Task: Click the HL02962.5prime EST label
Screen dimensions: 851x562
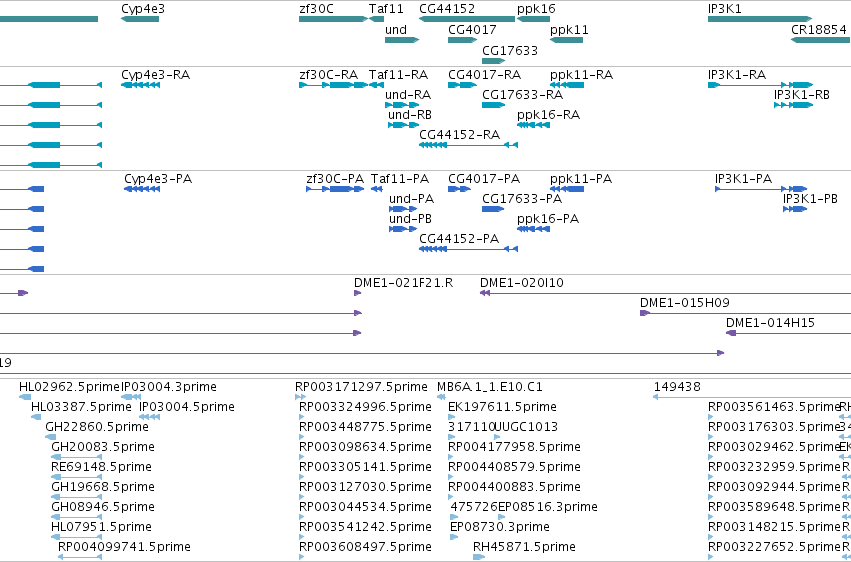Action: 69,387
